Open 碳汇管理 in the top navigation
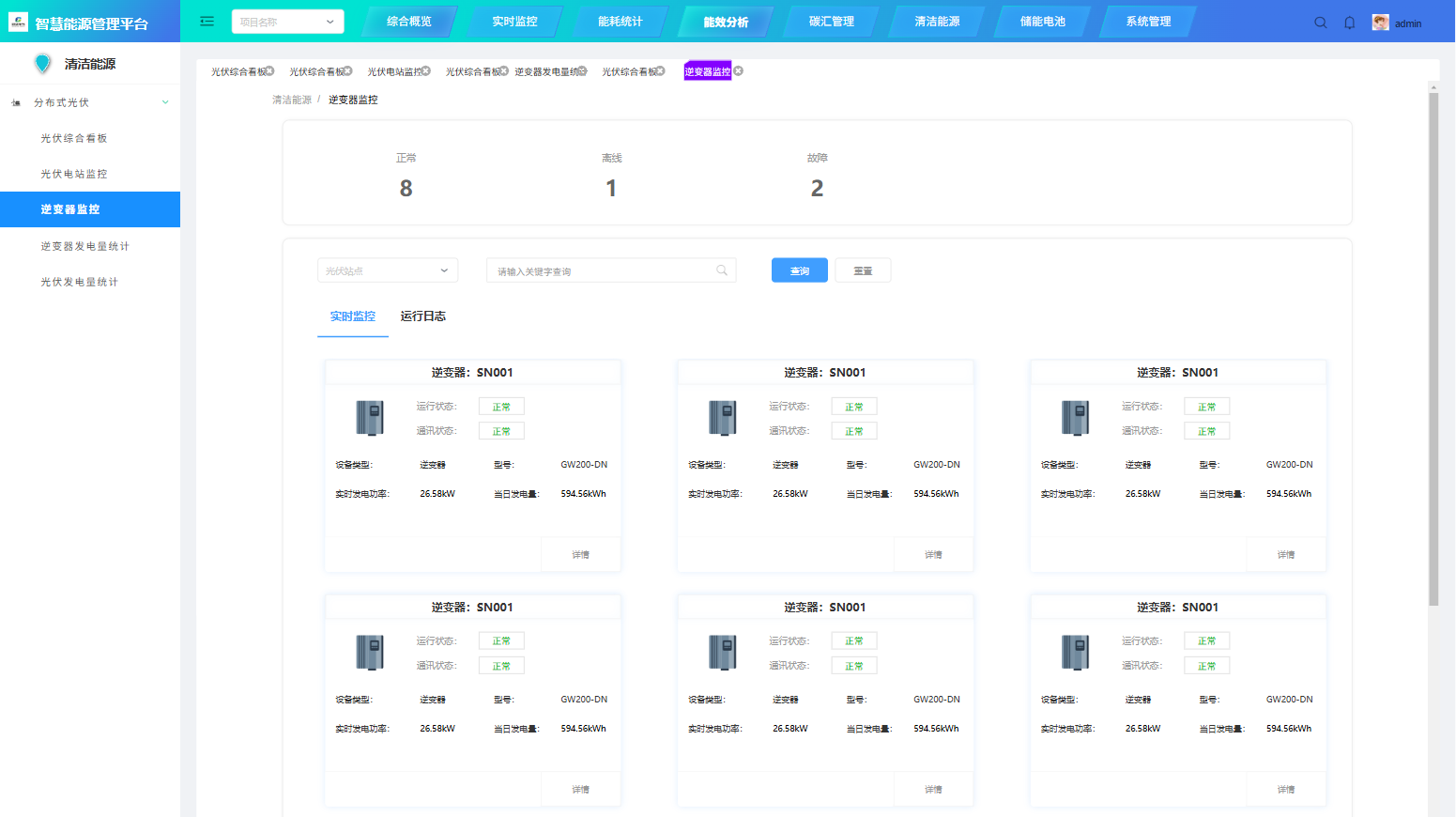 point(832,22)
